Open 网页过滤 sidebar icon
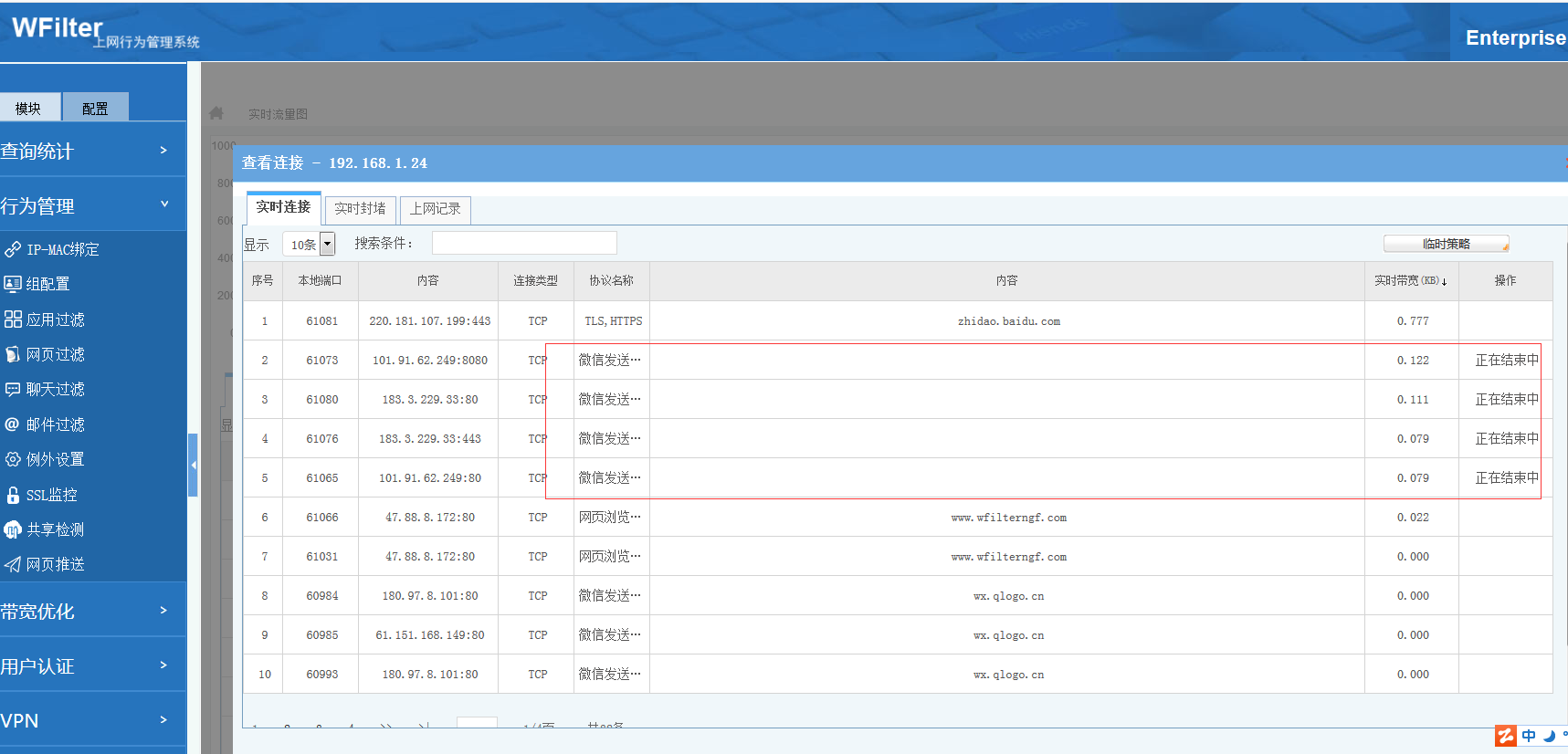This screenshot has width=1568, height=754. click(x=13, y=354)
